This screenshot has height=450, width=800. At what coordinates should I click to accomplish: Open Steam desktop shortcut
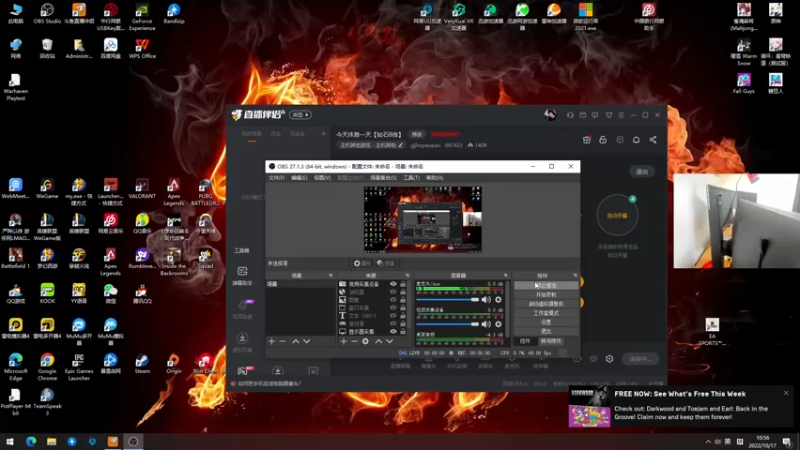coord(142,363)
